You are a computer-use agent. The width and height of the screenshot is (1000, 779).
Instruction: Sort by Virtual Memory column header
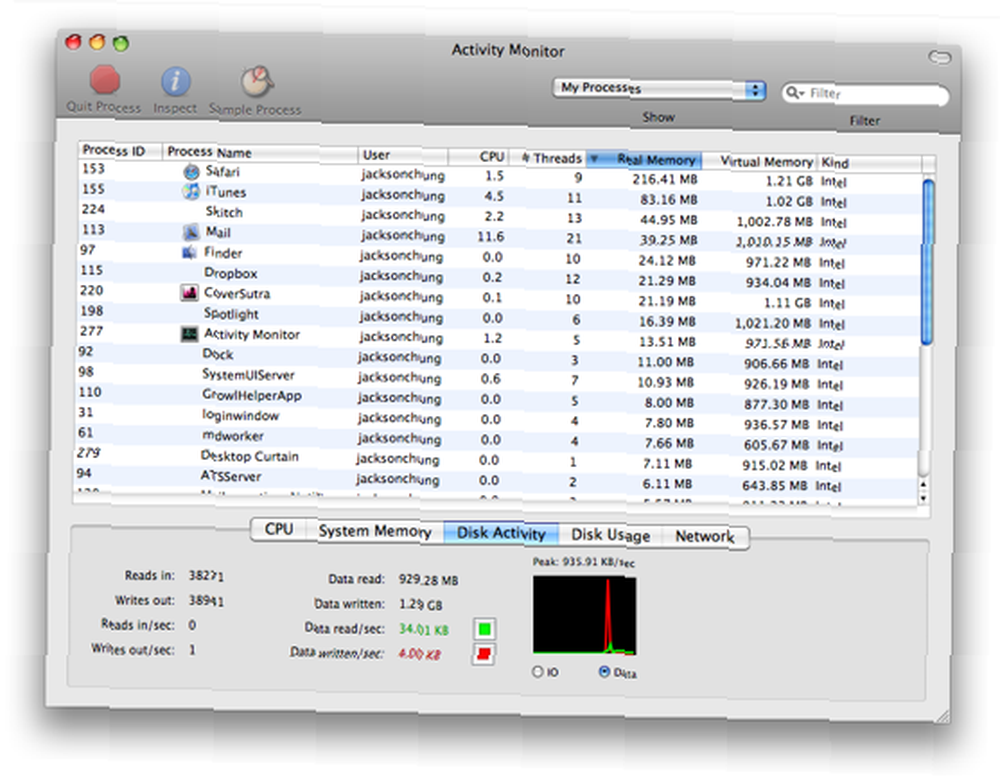pyautogui.click(x=760, y=161)
